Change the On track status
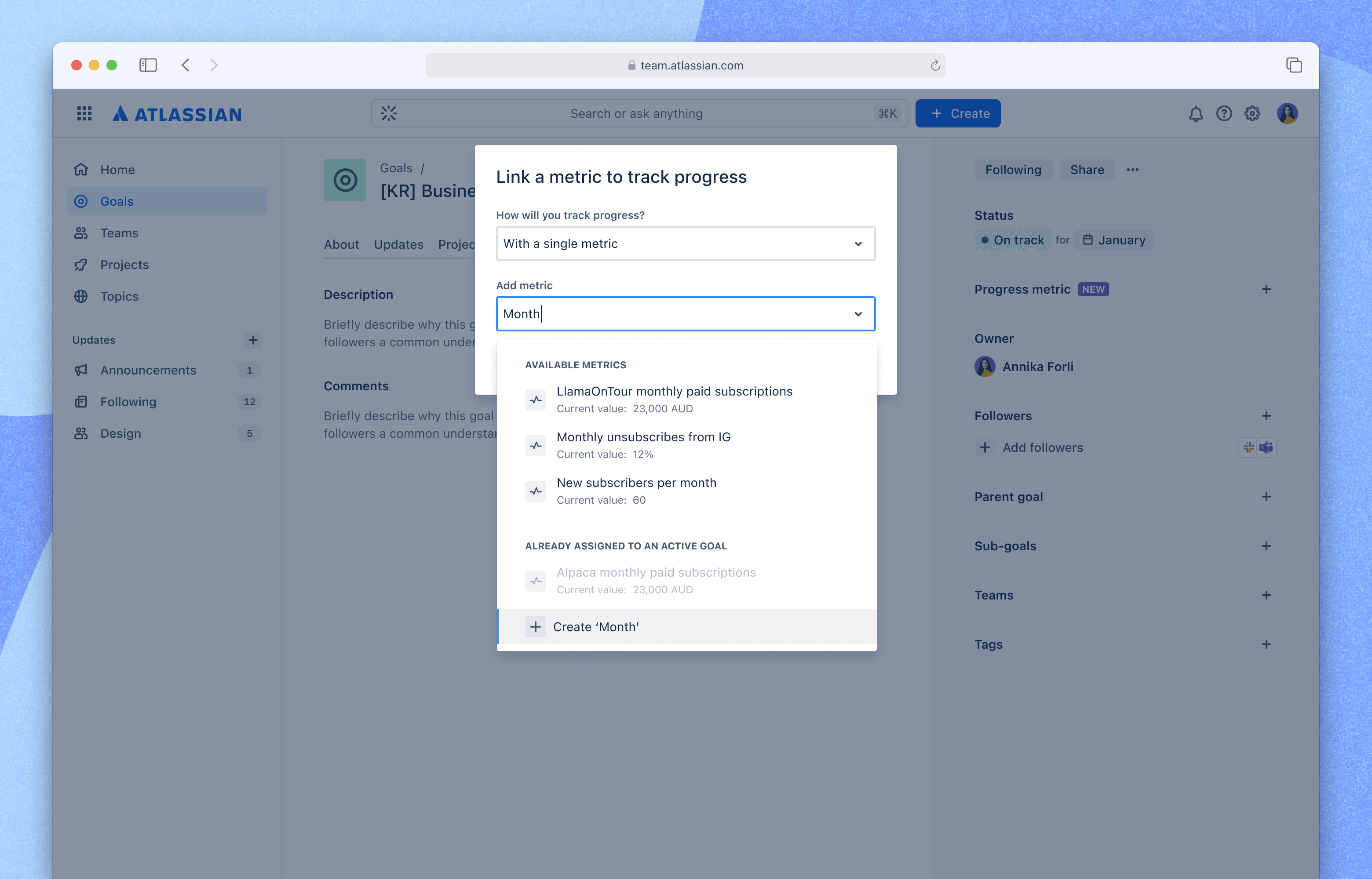1372x879 pixels. coord(1012,240)
